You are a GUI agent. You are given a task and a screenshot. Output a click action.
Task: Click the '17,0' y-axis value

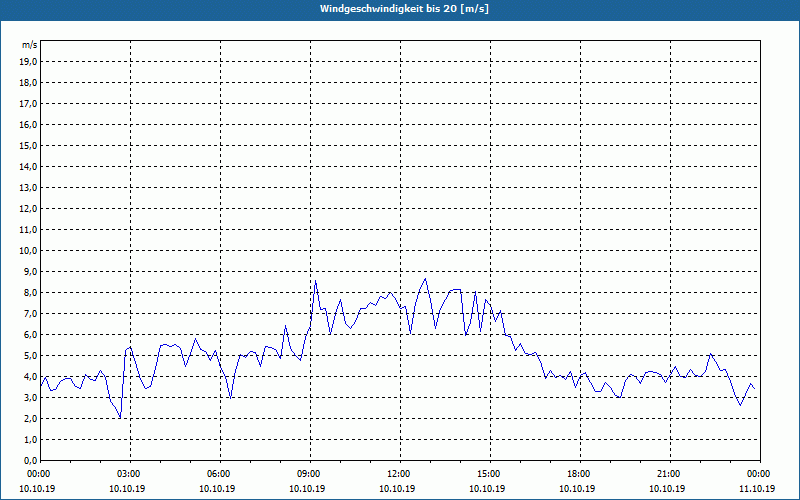[x=28, y=104]
